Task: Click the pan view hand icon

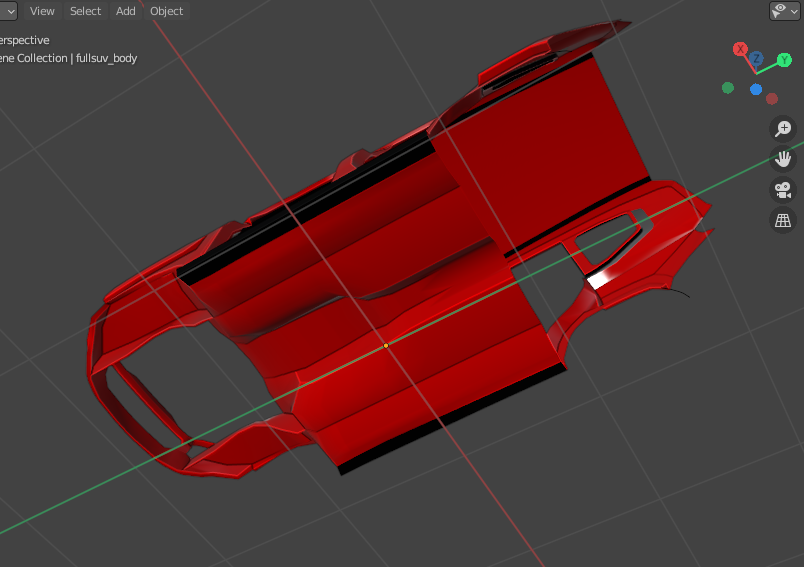Action: tap(783, 159)
